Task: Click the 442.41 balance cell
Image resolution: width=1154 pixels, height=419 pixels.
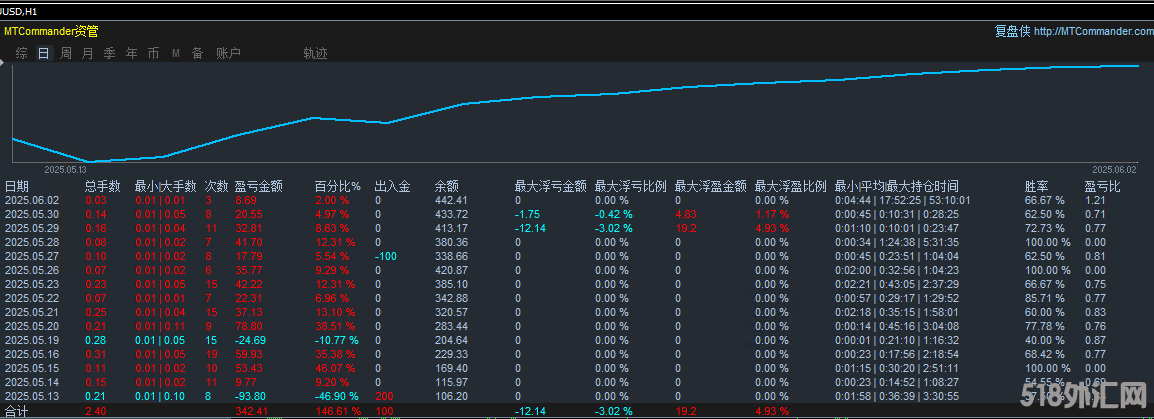Action: [x=451, y=200]
